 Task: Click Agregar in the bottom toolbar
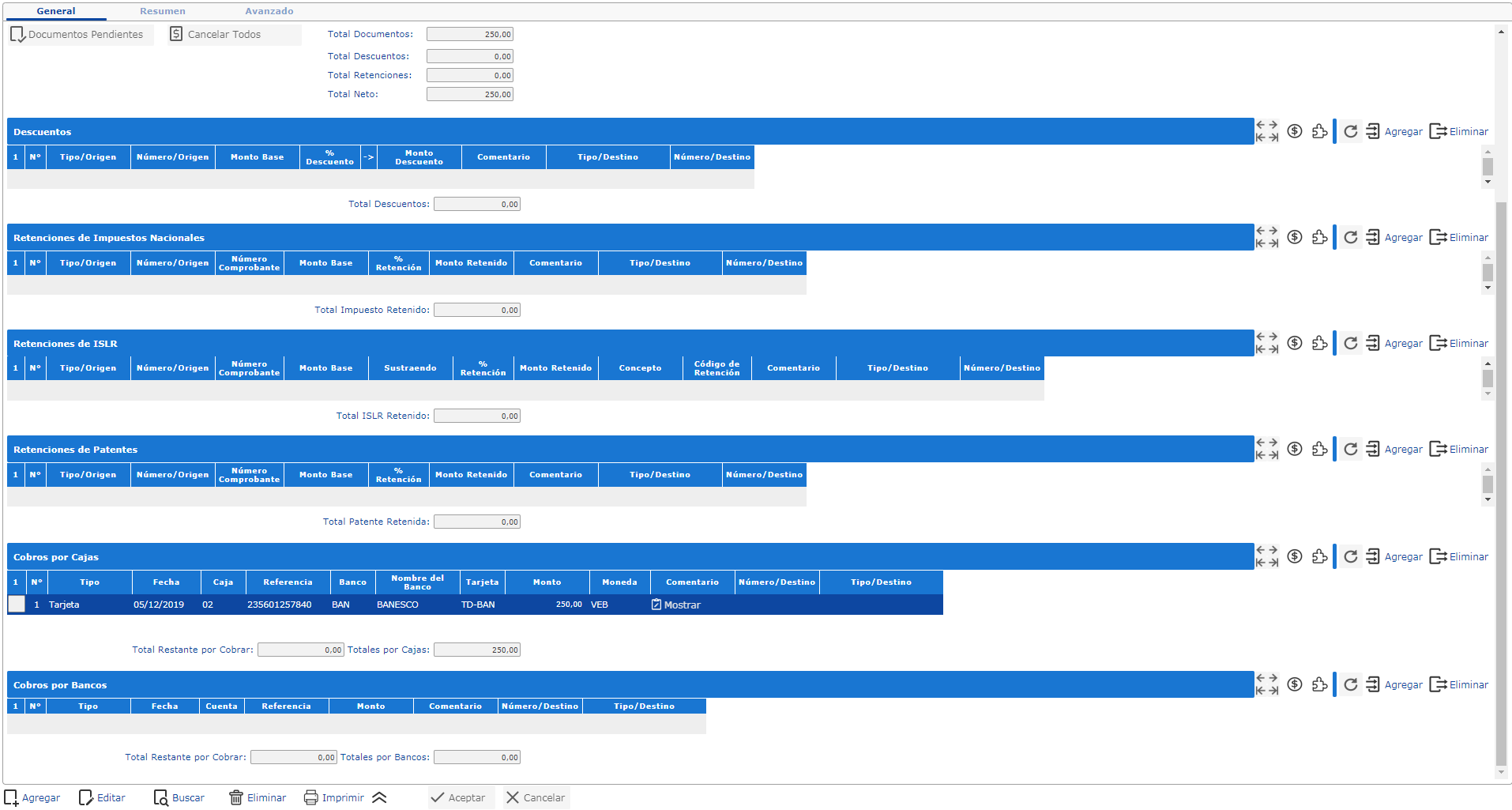pyautogui.click(x=32, y=797)
